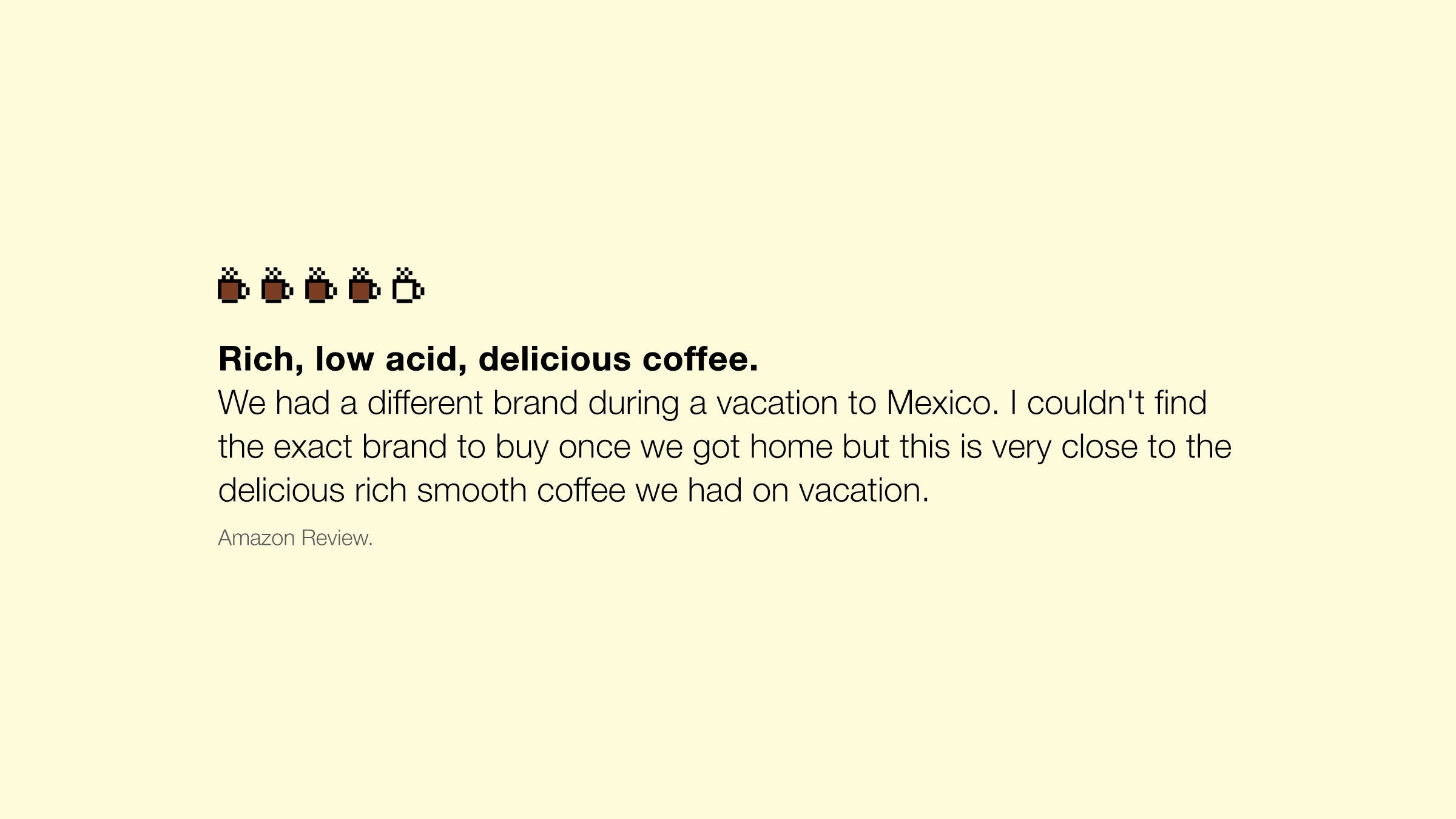1456x819 pixels.
Task: Click the bold word "coffee." ending the headline
Action: point(700,359)
